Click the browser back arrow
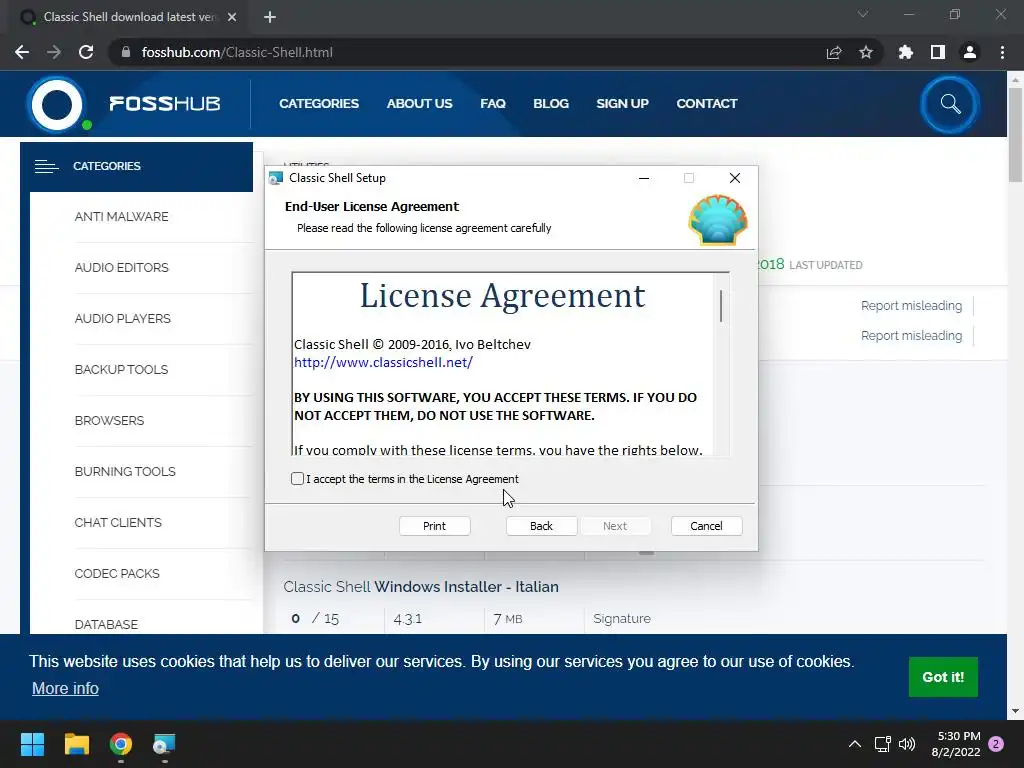The width and height of the screenshot is (1024, 768). (22, 52)
